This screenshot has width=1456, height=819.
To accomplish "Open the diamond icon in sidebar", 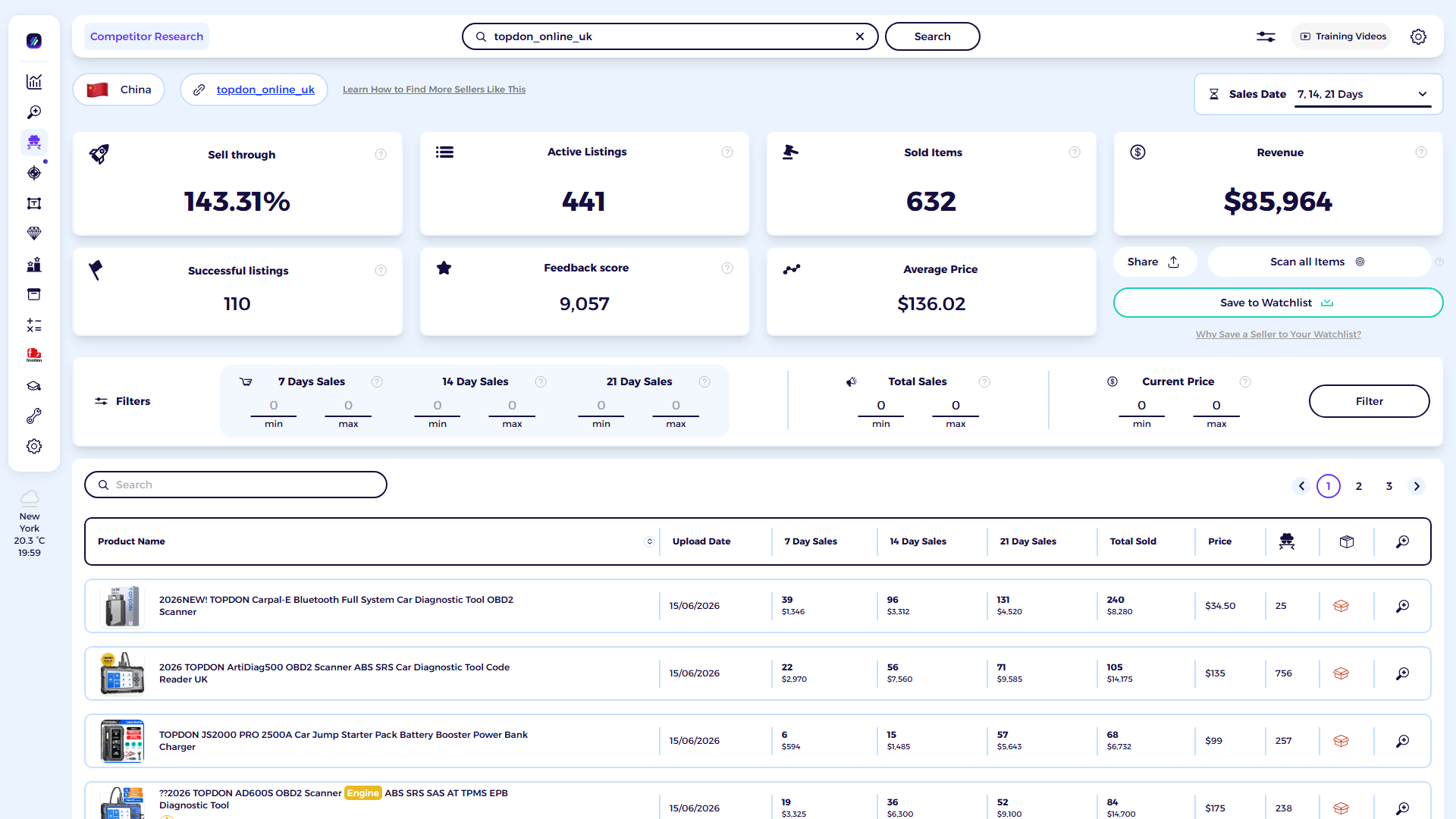I will click(34, 234).
